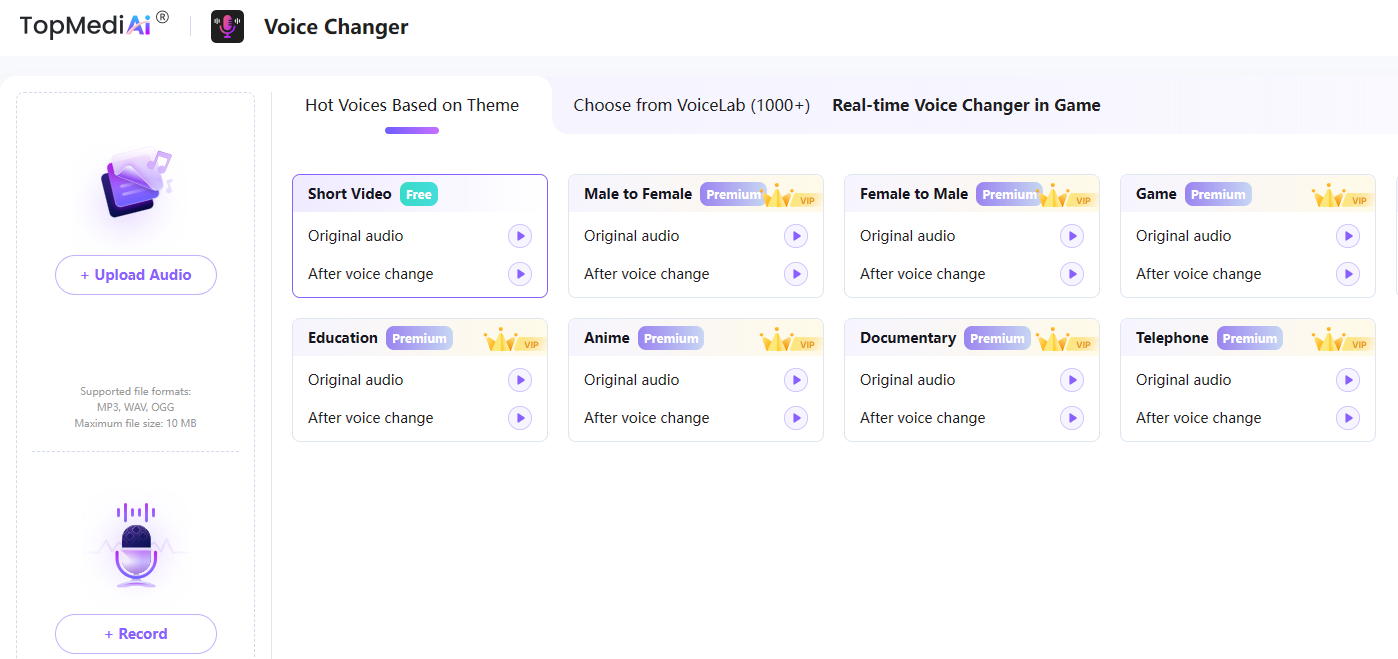This screenshot has height=659, width=1398.
Task: Open Real-time Voice Changer in Game tab
Action: 966,105
